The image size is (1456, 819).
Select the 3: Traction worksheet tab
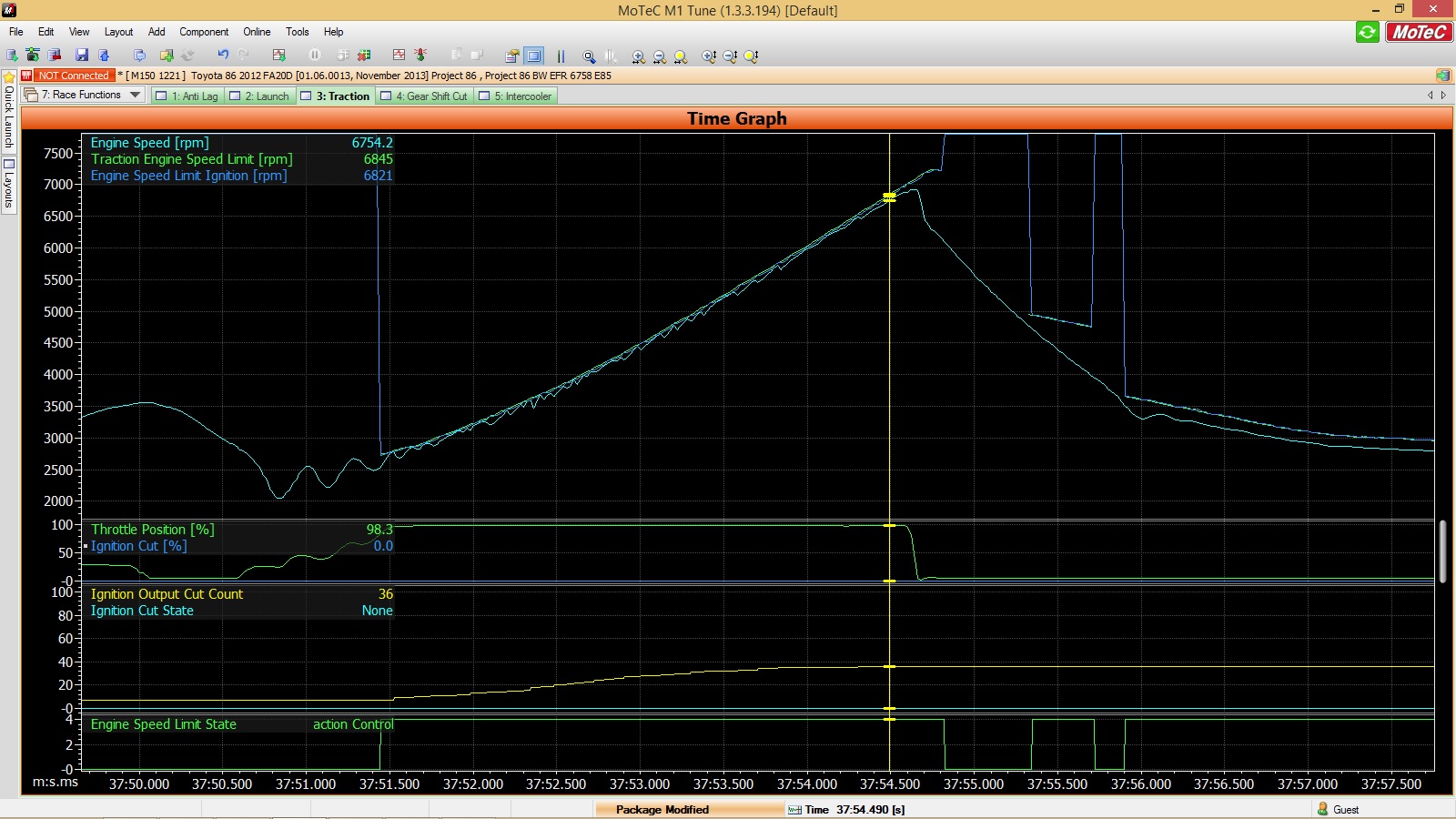(335, 96)
